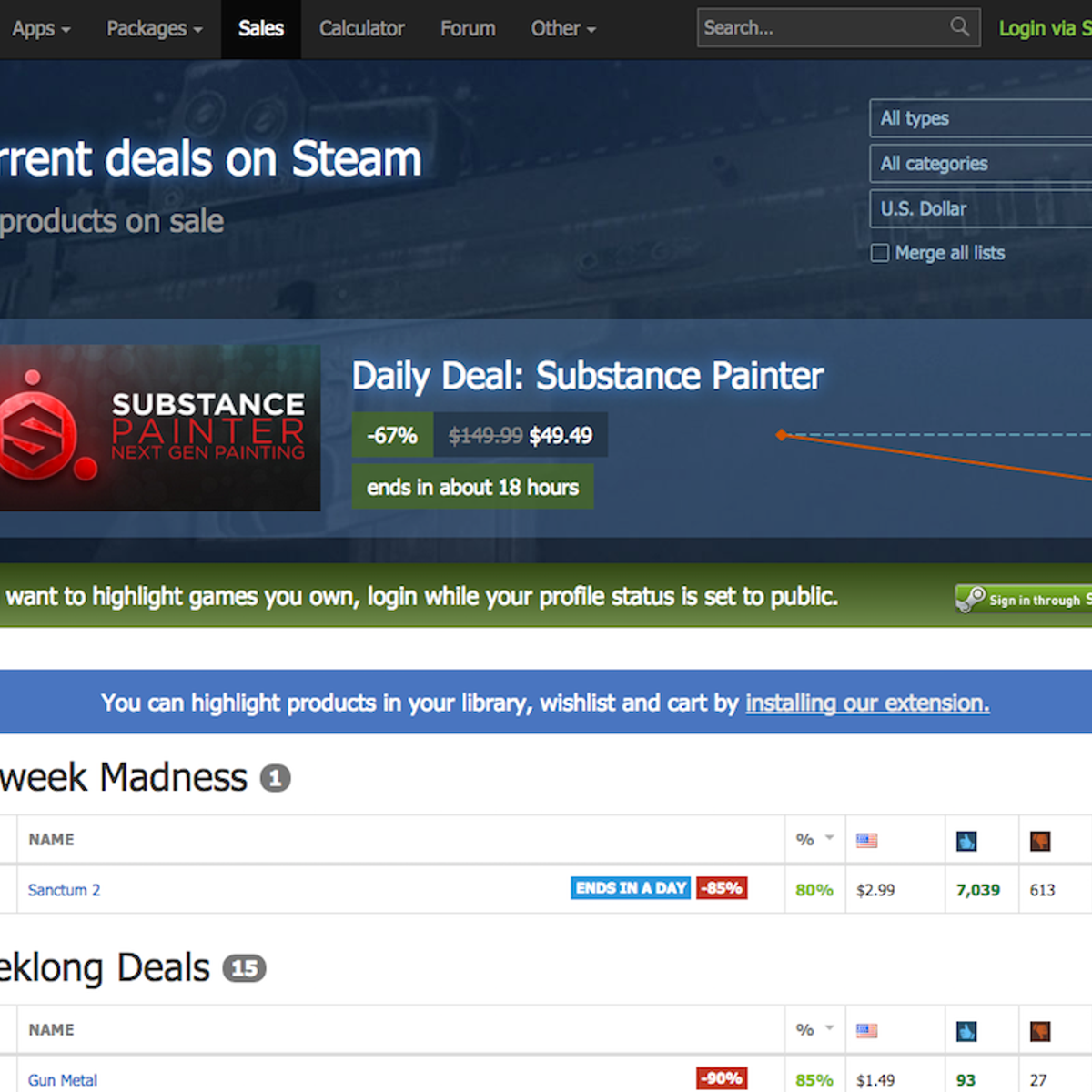
Task: Sort Weeklong Deals by % column arrow
Action: 829,1028
